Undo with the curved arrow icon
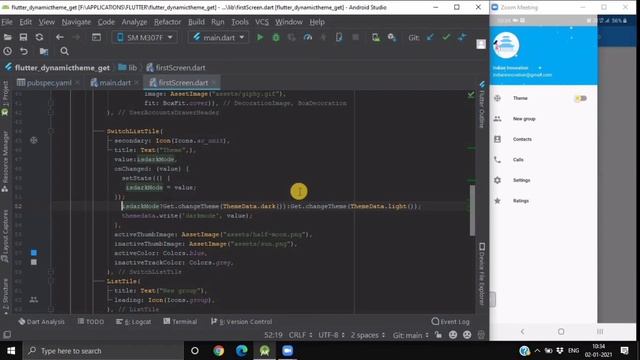The height and width of the screenshot is (360, 640). (x=24, y=51)
